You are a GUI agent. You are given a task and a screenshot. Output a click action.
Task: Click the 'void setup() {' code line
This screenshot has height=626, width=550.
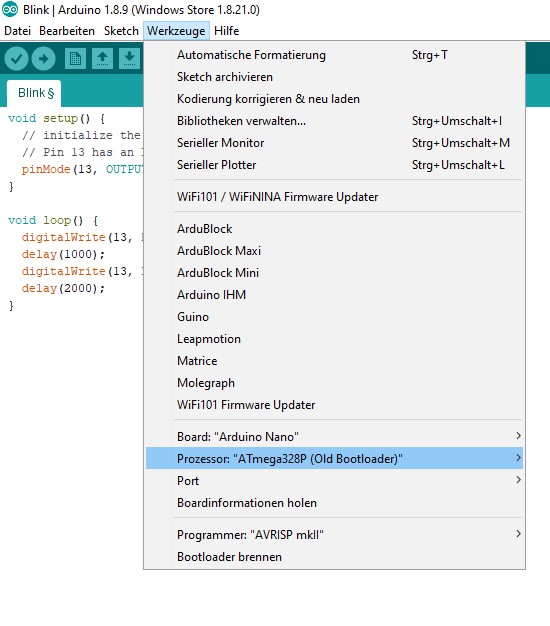pos(56,119)
